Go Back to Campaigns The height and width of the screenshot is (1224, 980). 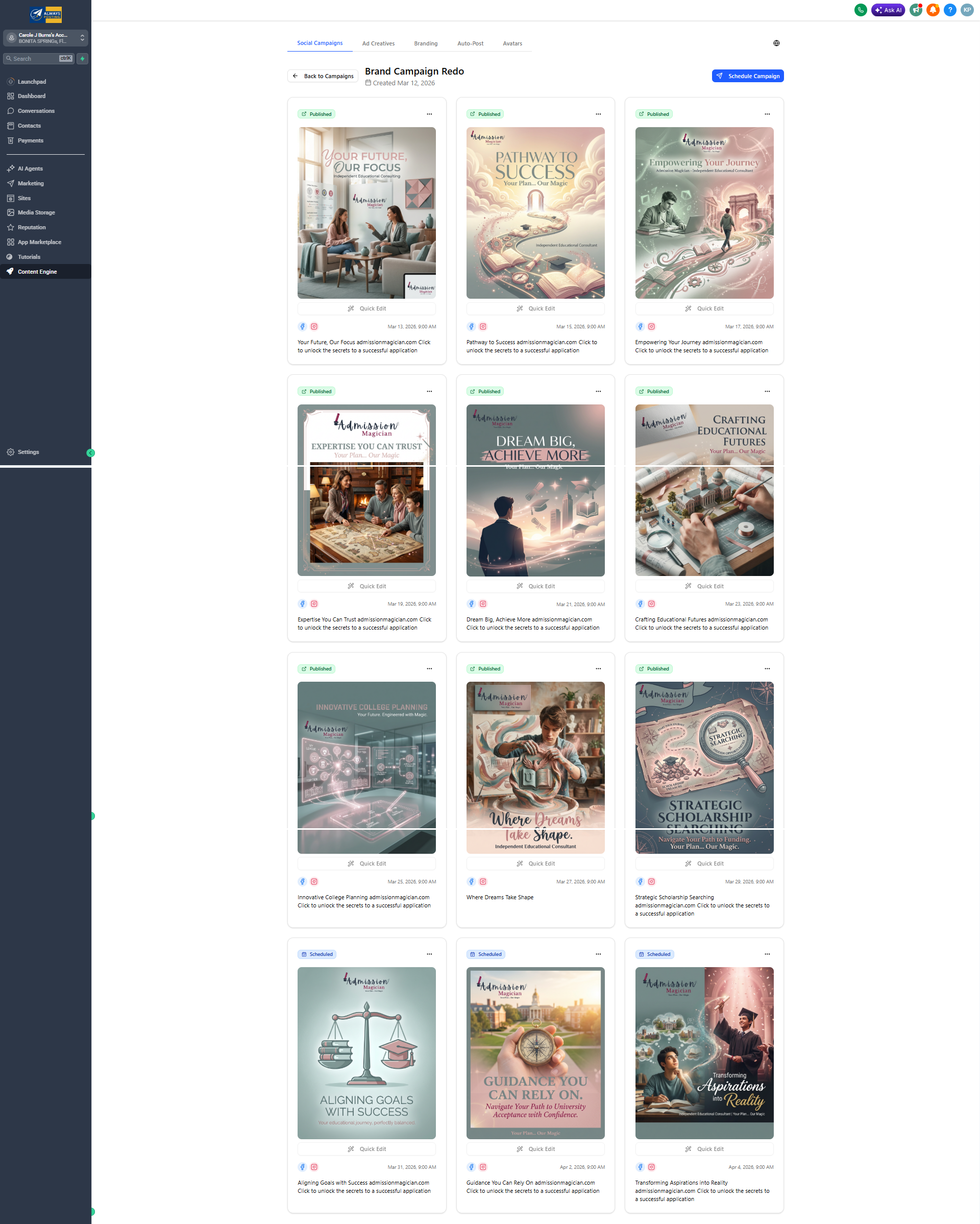[323, 76]
